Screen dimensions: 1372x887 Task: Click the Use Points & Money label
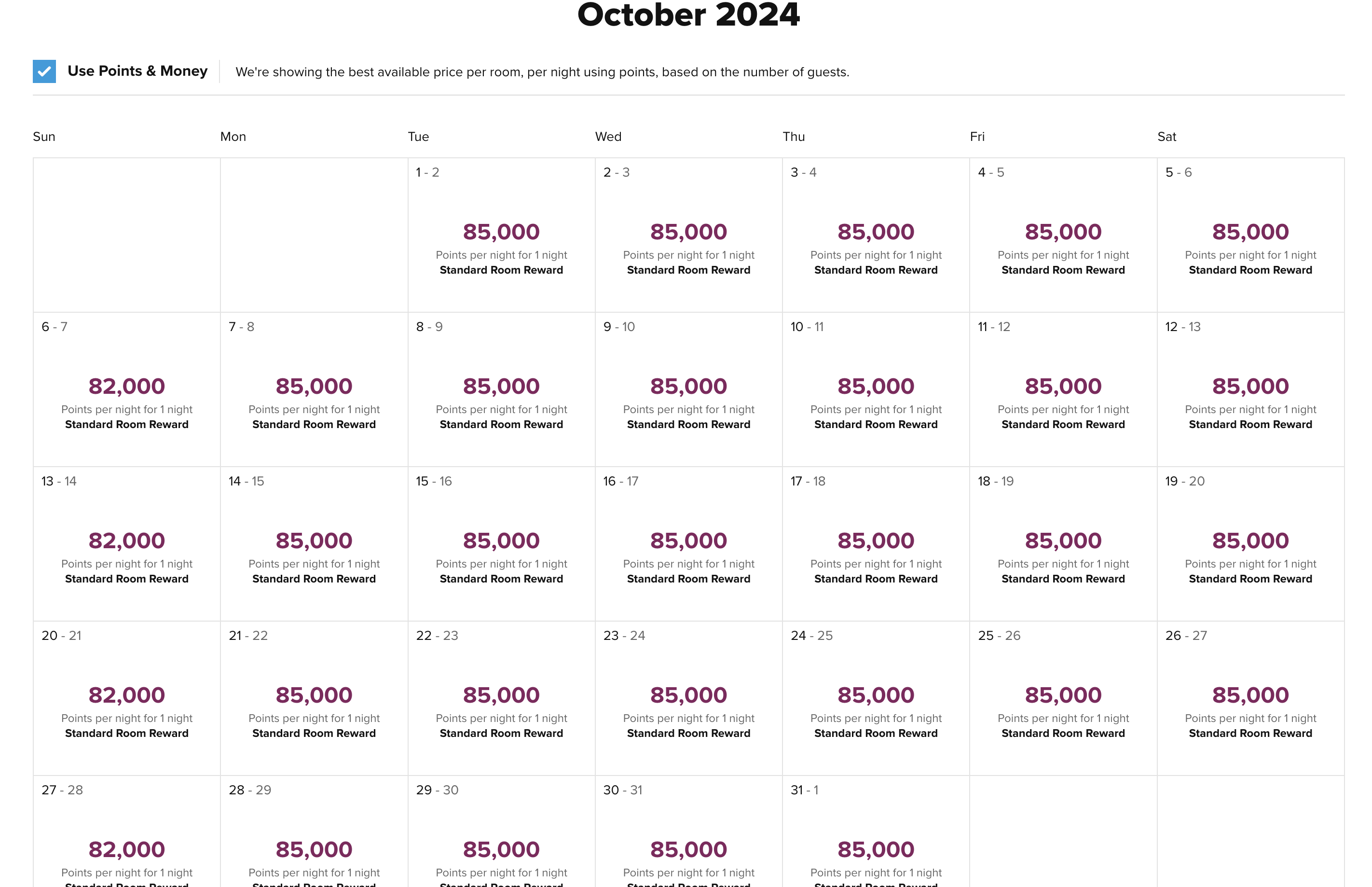tap(137, 71)
